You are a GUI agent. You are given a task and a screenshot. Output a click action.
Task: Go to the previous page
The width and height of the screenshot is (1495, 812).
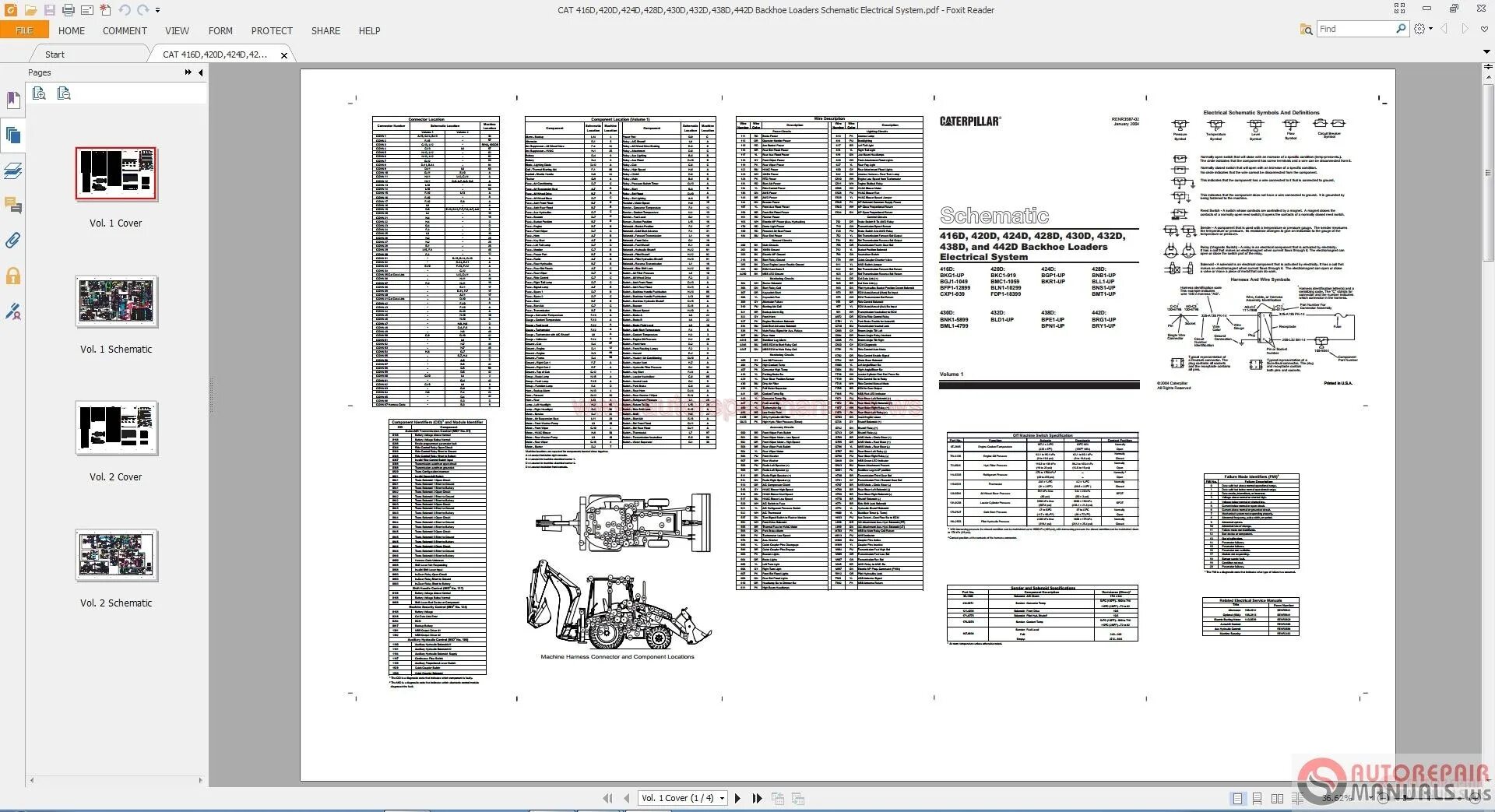tap(627, 798)
